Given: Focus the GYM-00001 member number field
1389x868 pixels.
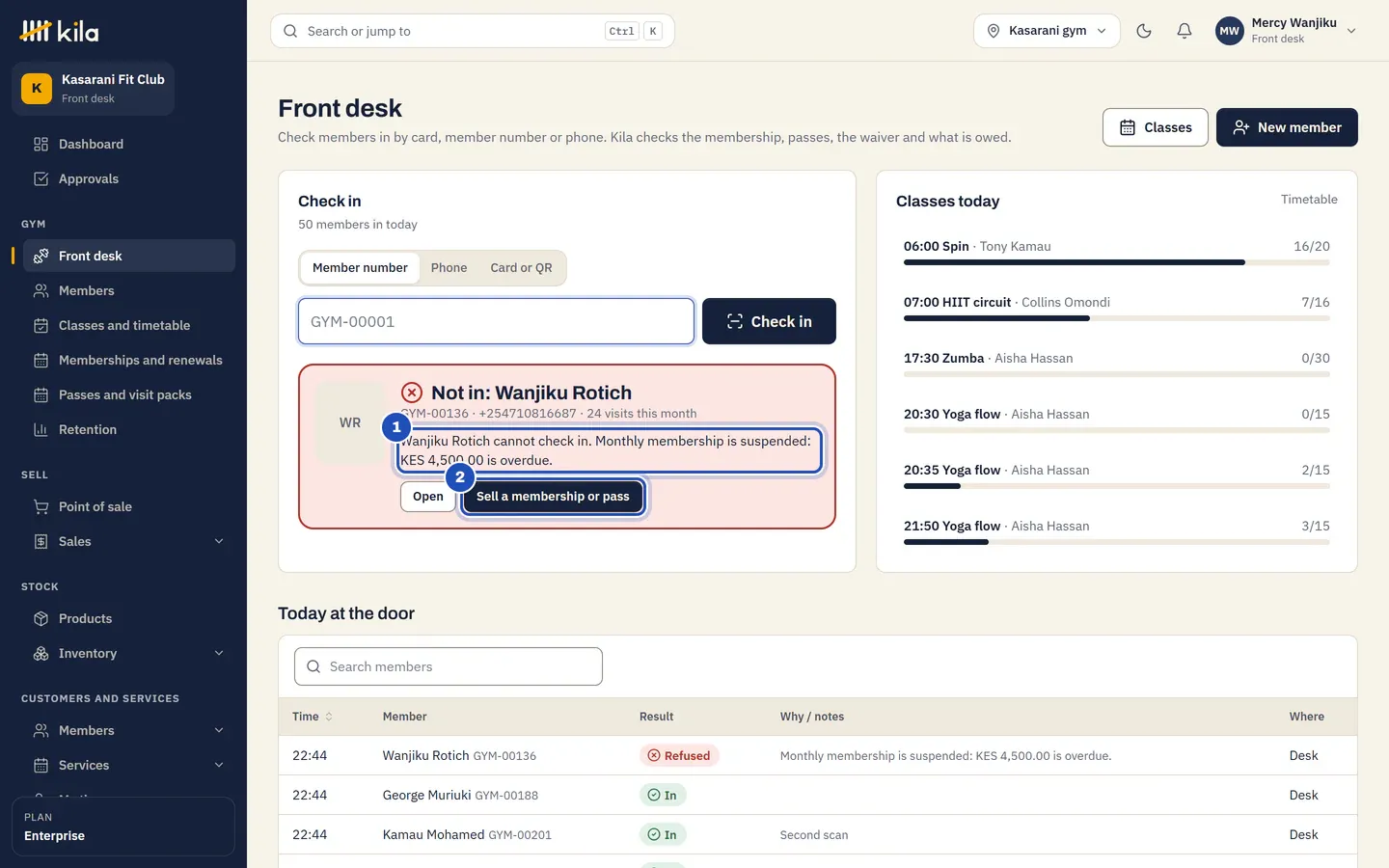Looking at the screenshot, I should click(496, 321).
